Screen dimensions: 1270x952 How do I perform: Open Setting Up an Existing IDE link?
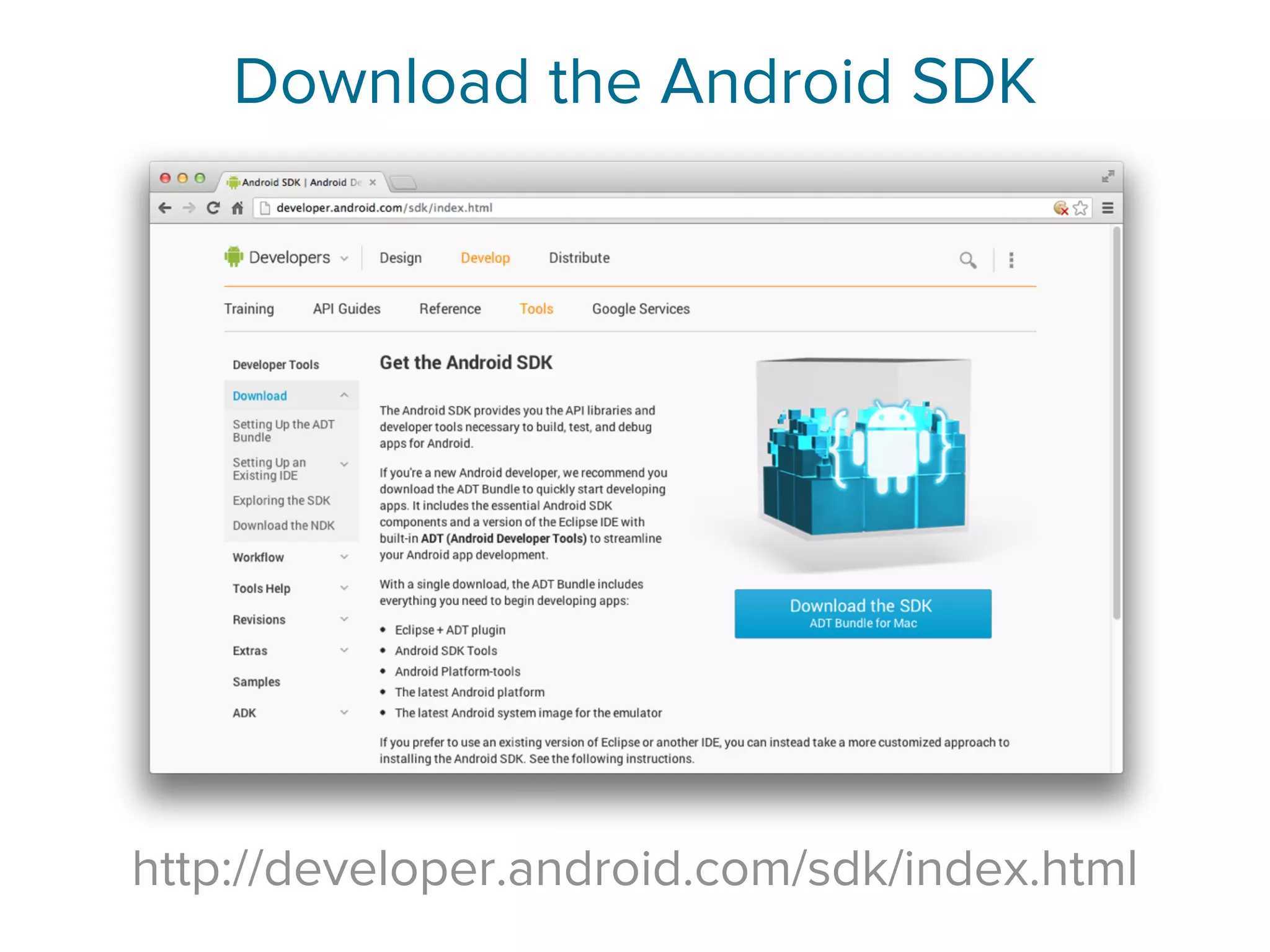pyautogui.click(x=269, y=469)
